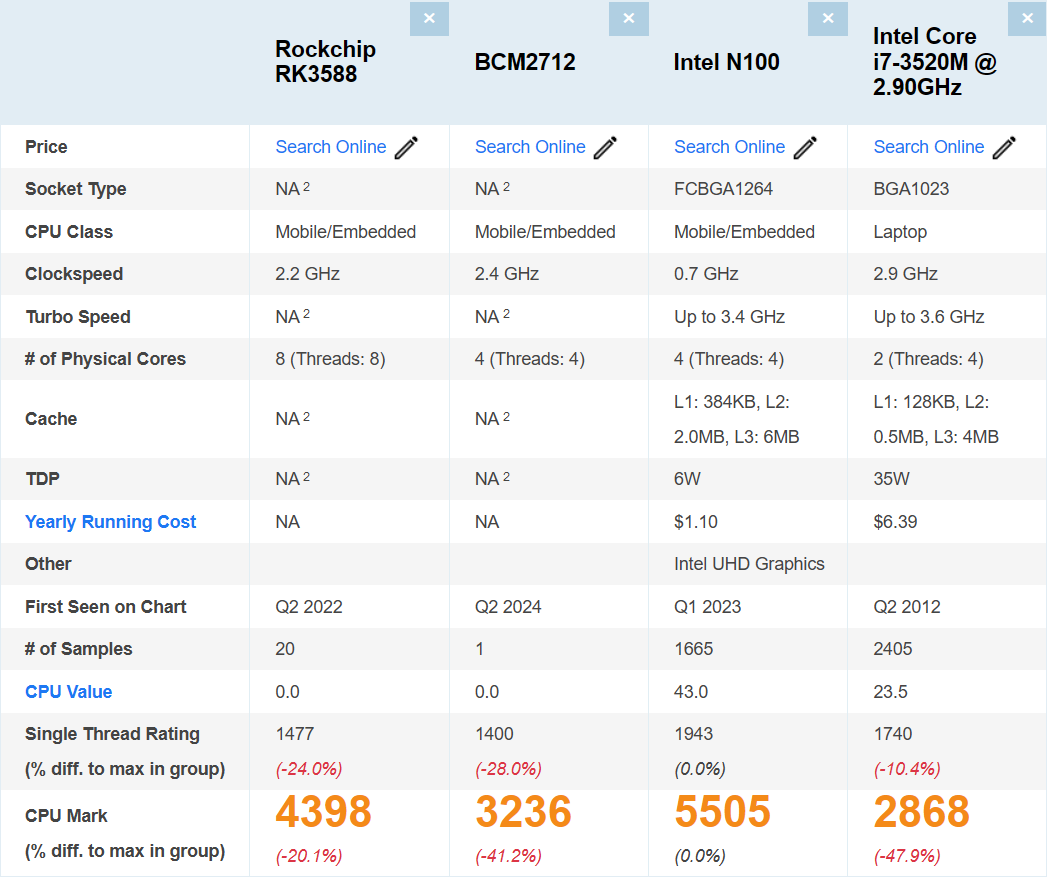Remove Rockchip RK3588 column with X icon
The height and width of the screenshot is (877, 1047).
coord(429,19)
